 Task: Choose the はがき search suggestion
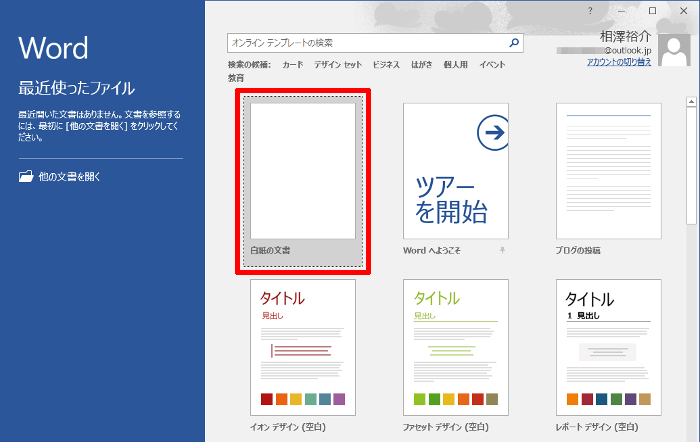421,65
